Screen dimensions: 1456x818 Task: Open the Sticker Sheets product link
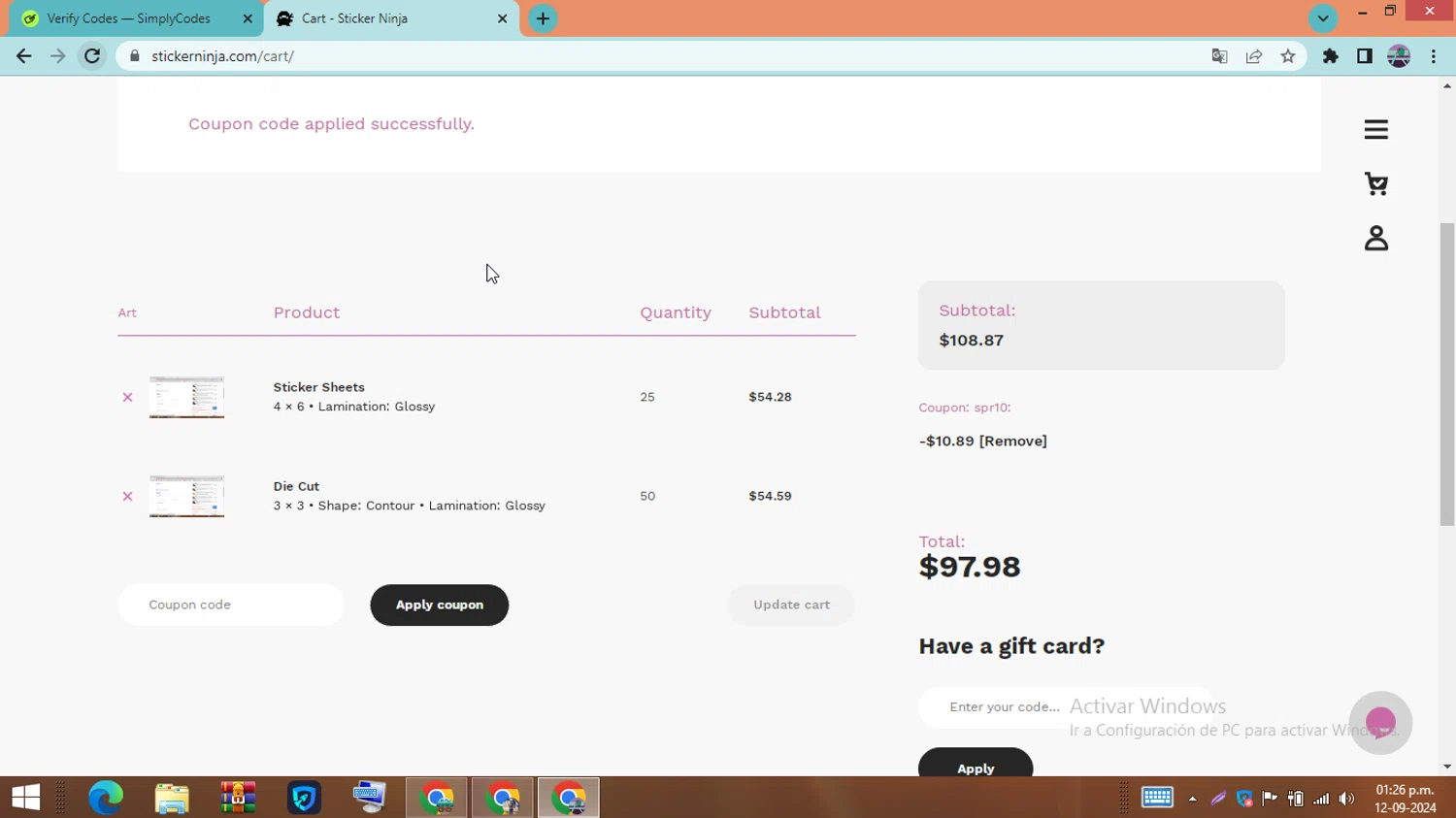tap(318, 387)
